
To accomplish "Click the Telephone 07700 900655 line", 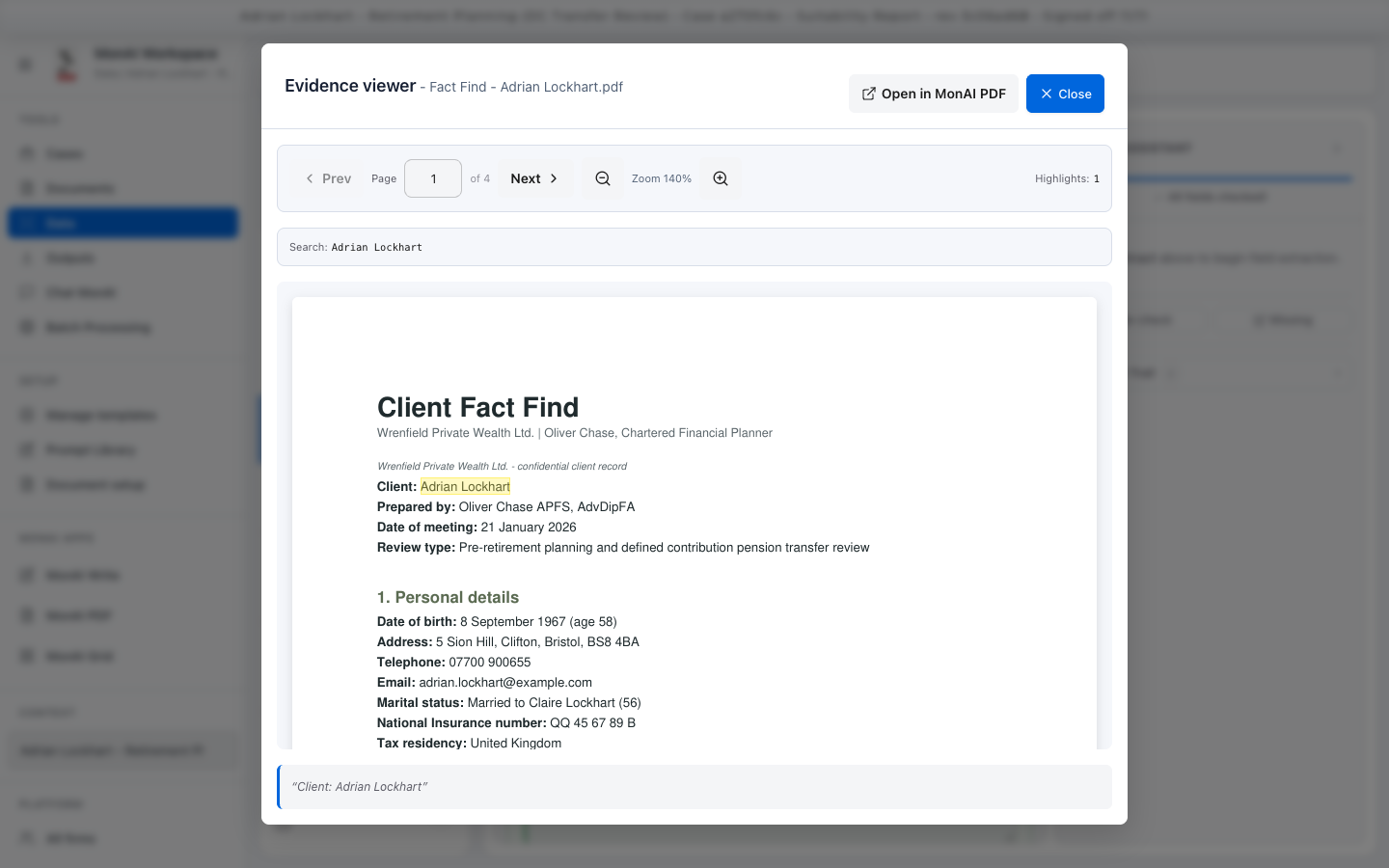I will pos(453,662).
